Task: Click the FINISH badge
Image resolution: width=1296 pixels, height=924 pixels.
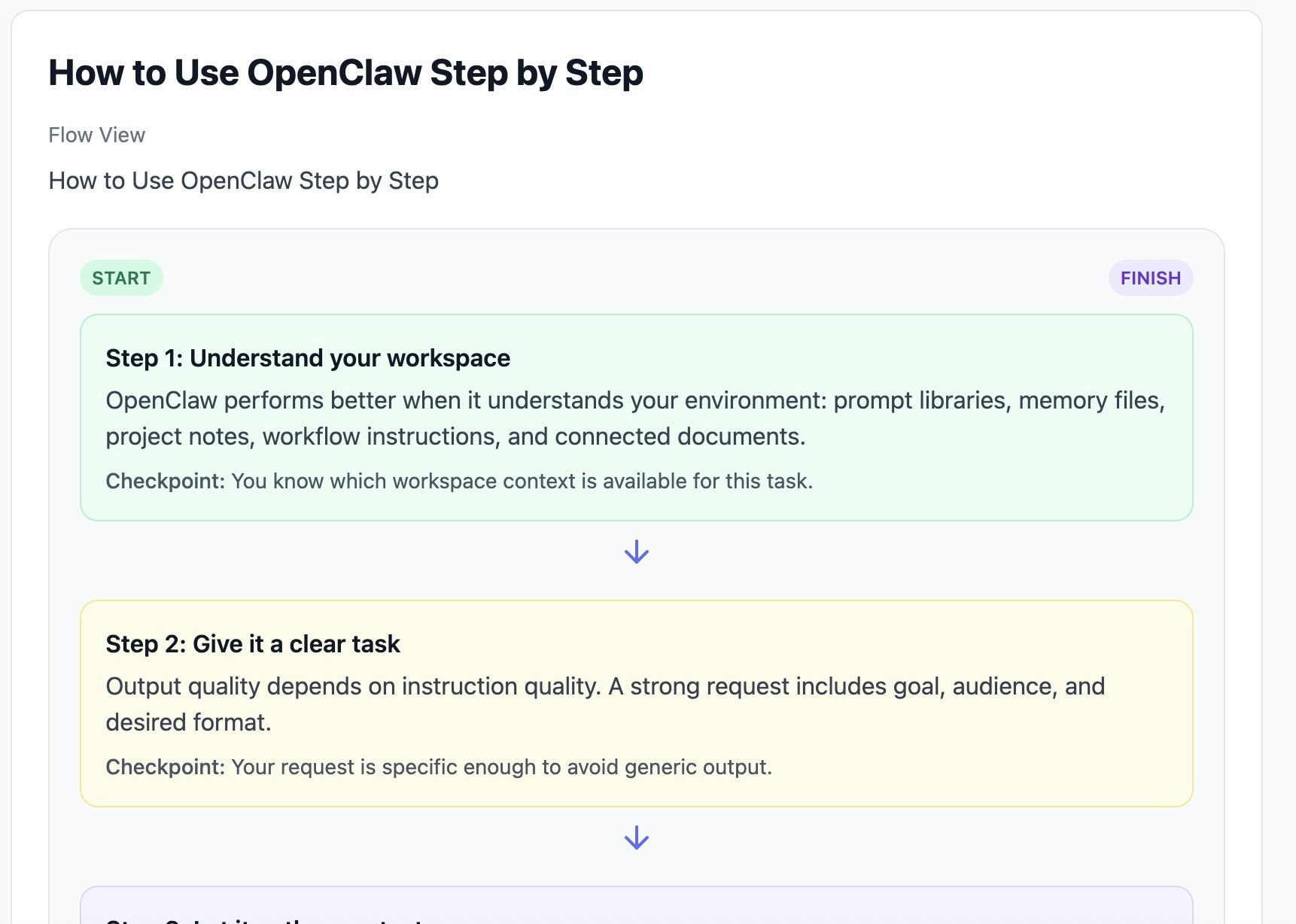Action: (x=1150, y=278)
